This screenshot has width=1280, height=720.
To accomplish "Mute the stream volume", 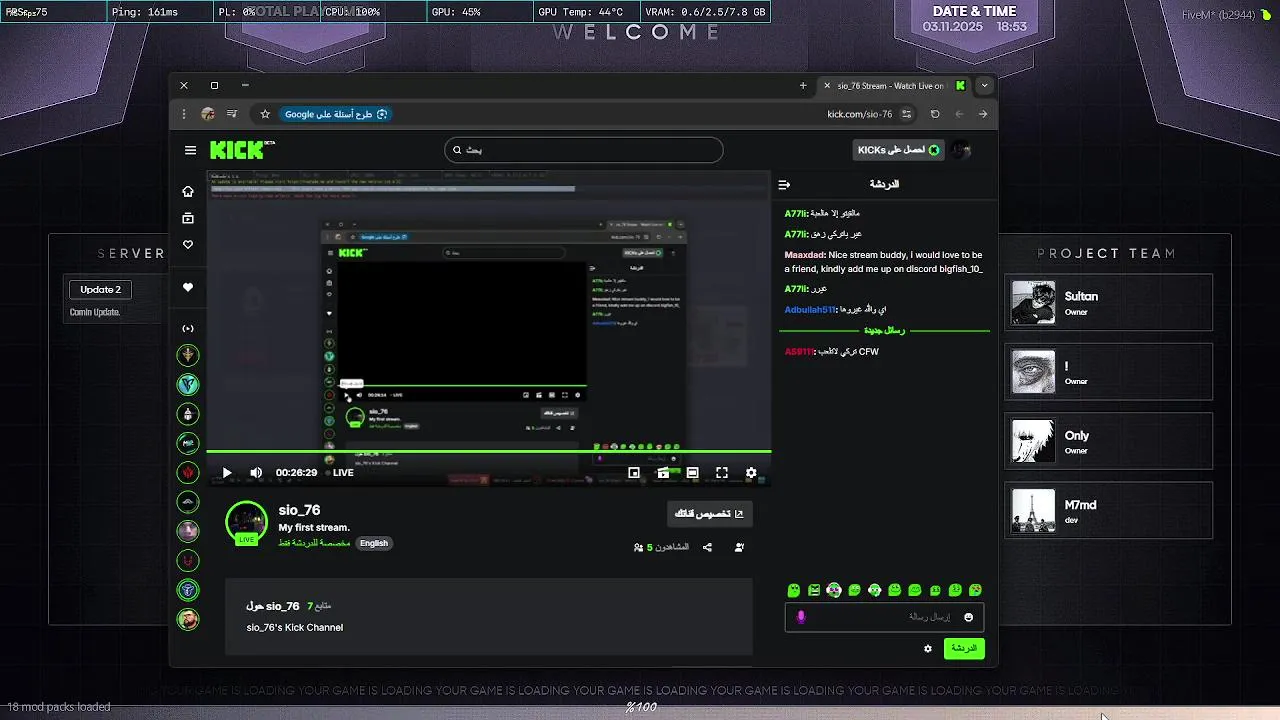I will 256,473.
